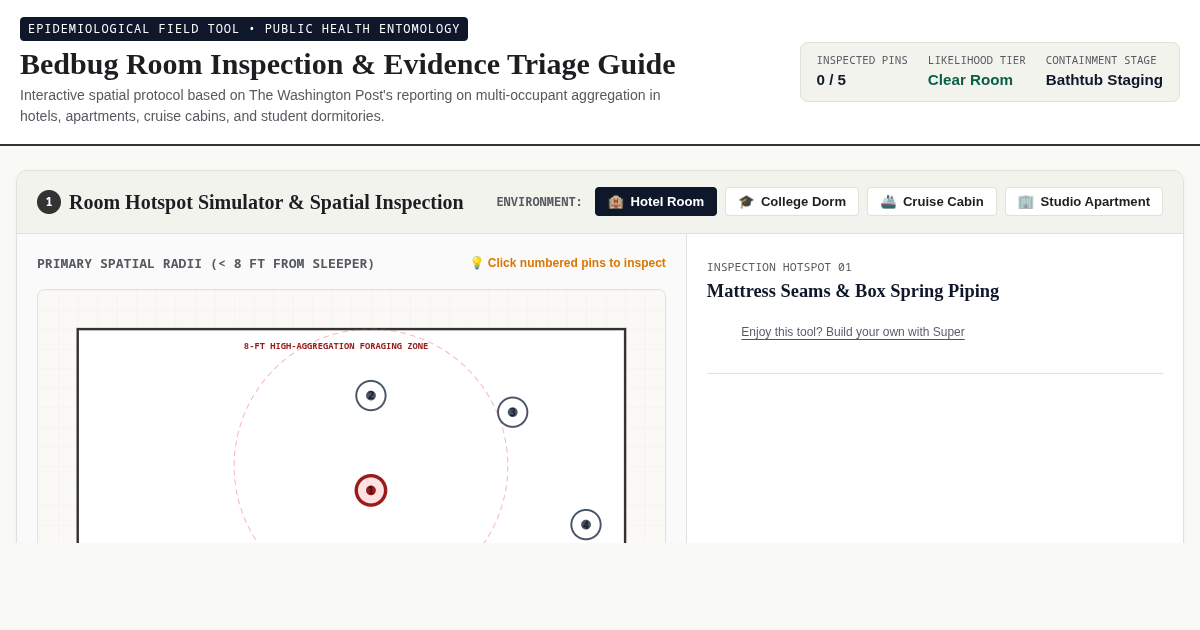Click the '8-FT HIGH-AGGREGATION FORAGING ZONE' label
Image resolution: width=1200 pixels, height=630 pixels.
click(x=336, y=347)
